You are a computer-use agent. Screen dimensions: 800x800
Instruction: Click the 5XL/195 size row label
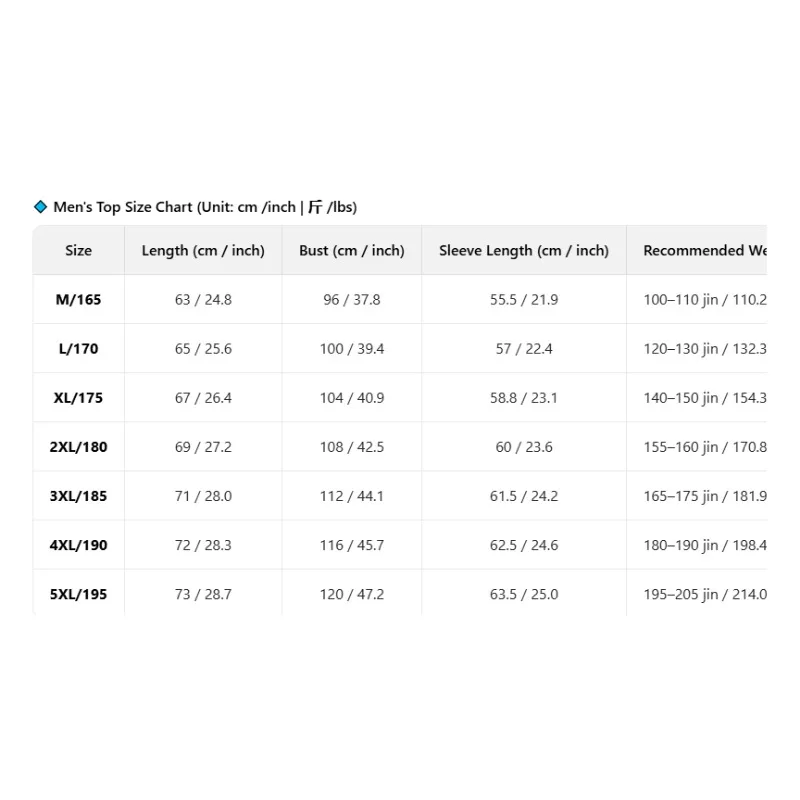pos(79,594)
